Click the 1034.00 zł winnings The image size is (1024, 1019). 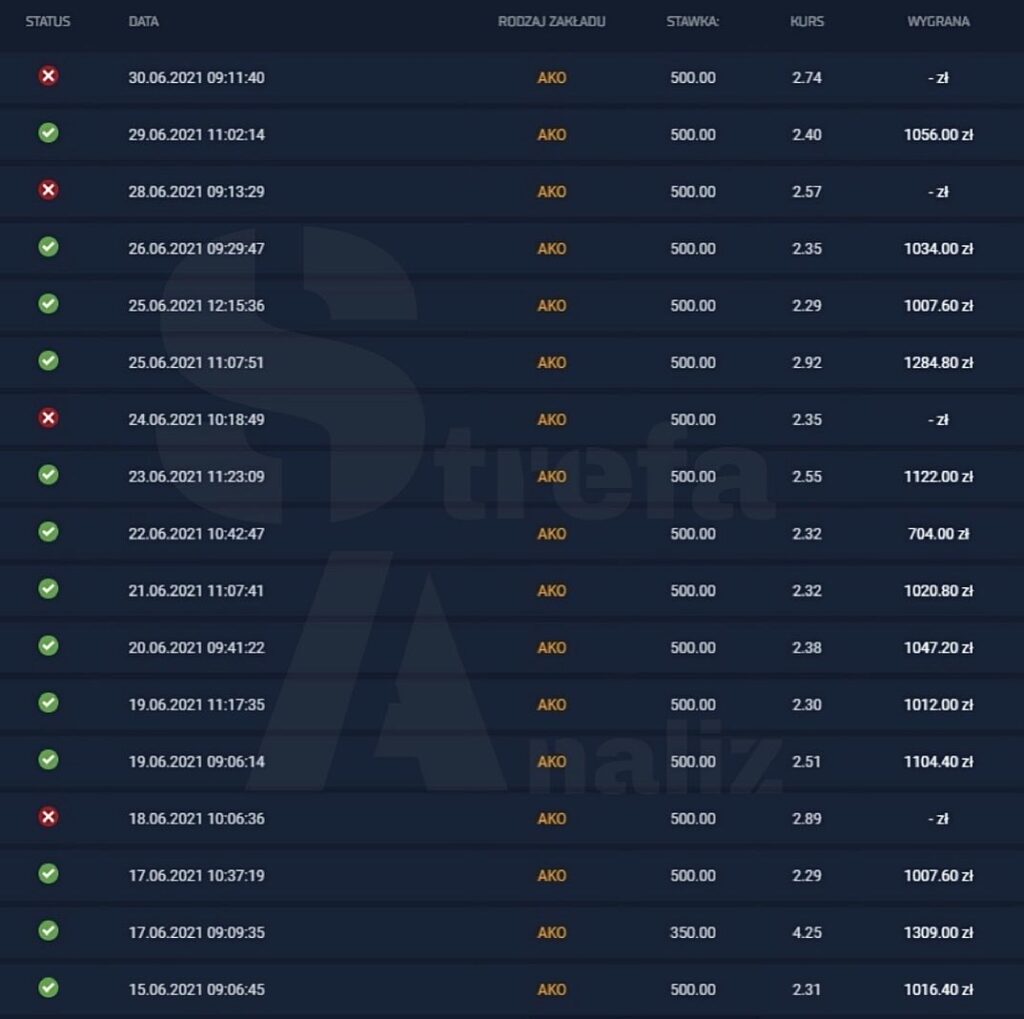point(938,249)
